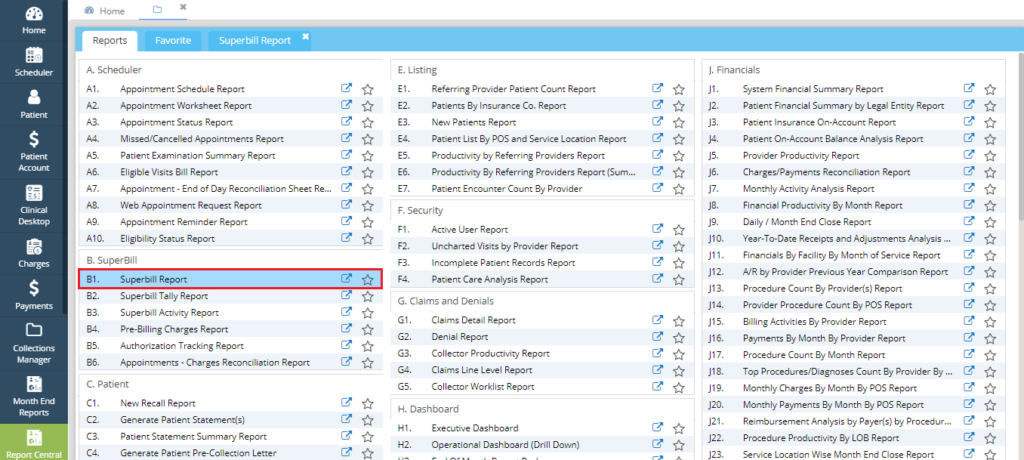Viewport: 1024px width, 460px height.
Task: Open Billing Activities By Provider Report
Action: [814, 321]
